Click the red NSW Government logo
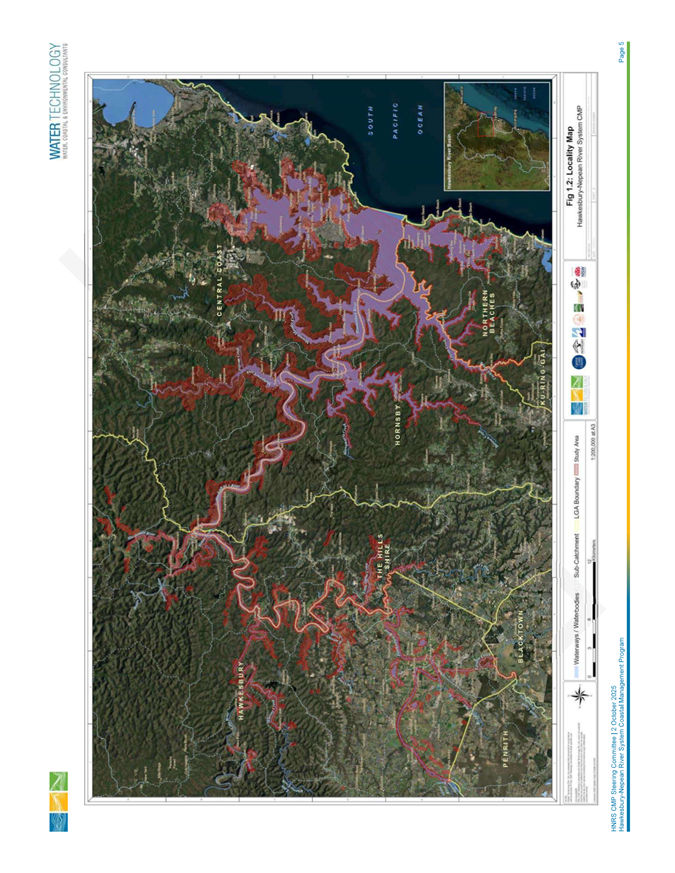Screen dimensions: 675x873 [x=579, y=271]
